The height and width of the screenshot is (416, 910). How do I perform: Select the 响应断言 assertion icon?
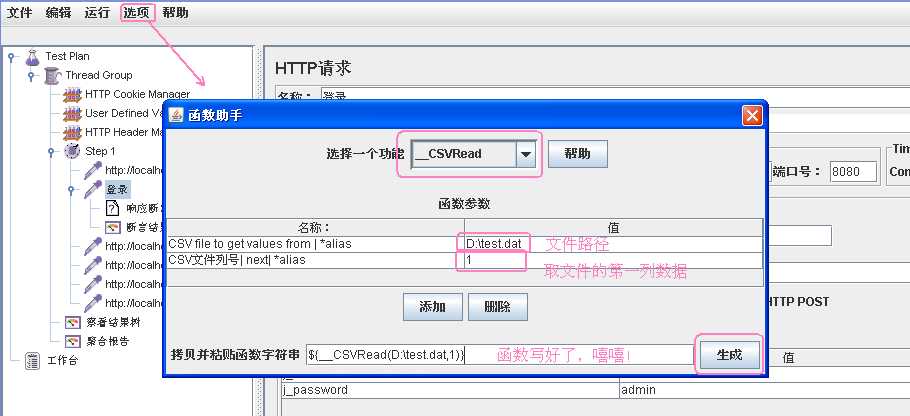(x=113, y=208)
